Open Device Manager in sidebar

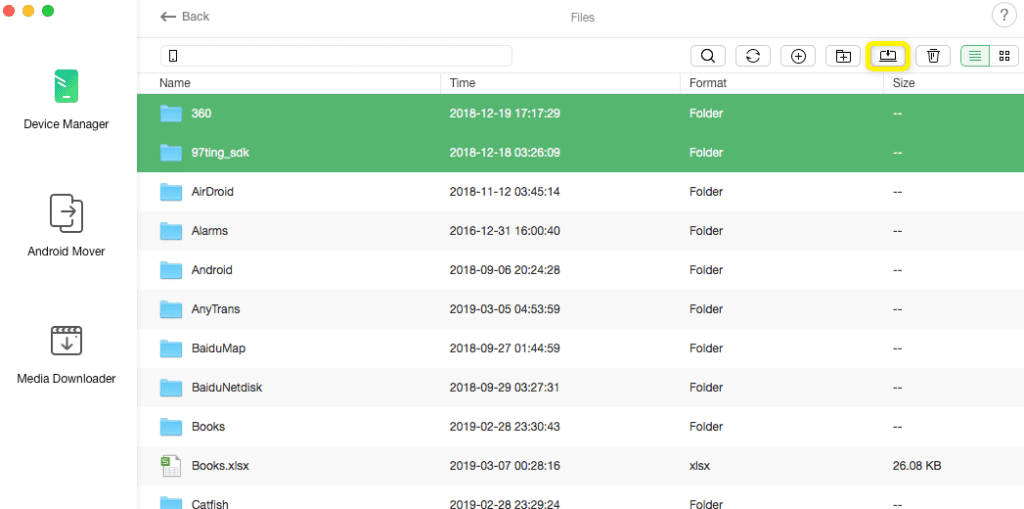click(x=66, y=98)
